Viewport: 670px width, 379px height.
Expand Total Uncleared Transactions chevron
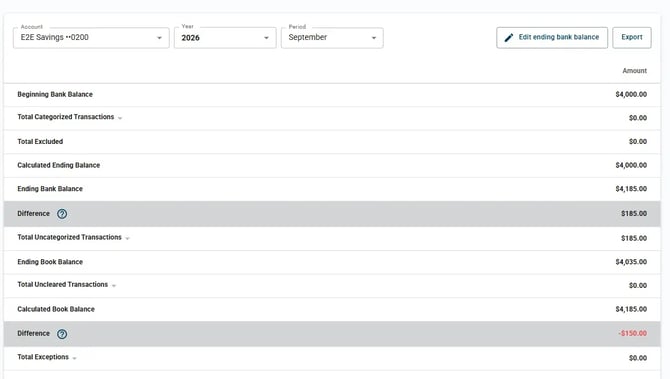[114, 285]
